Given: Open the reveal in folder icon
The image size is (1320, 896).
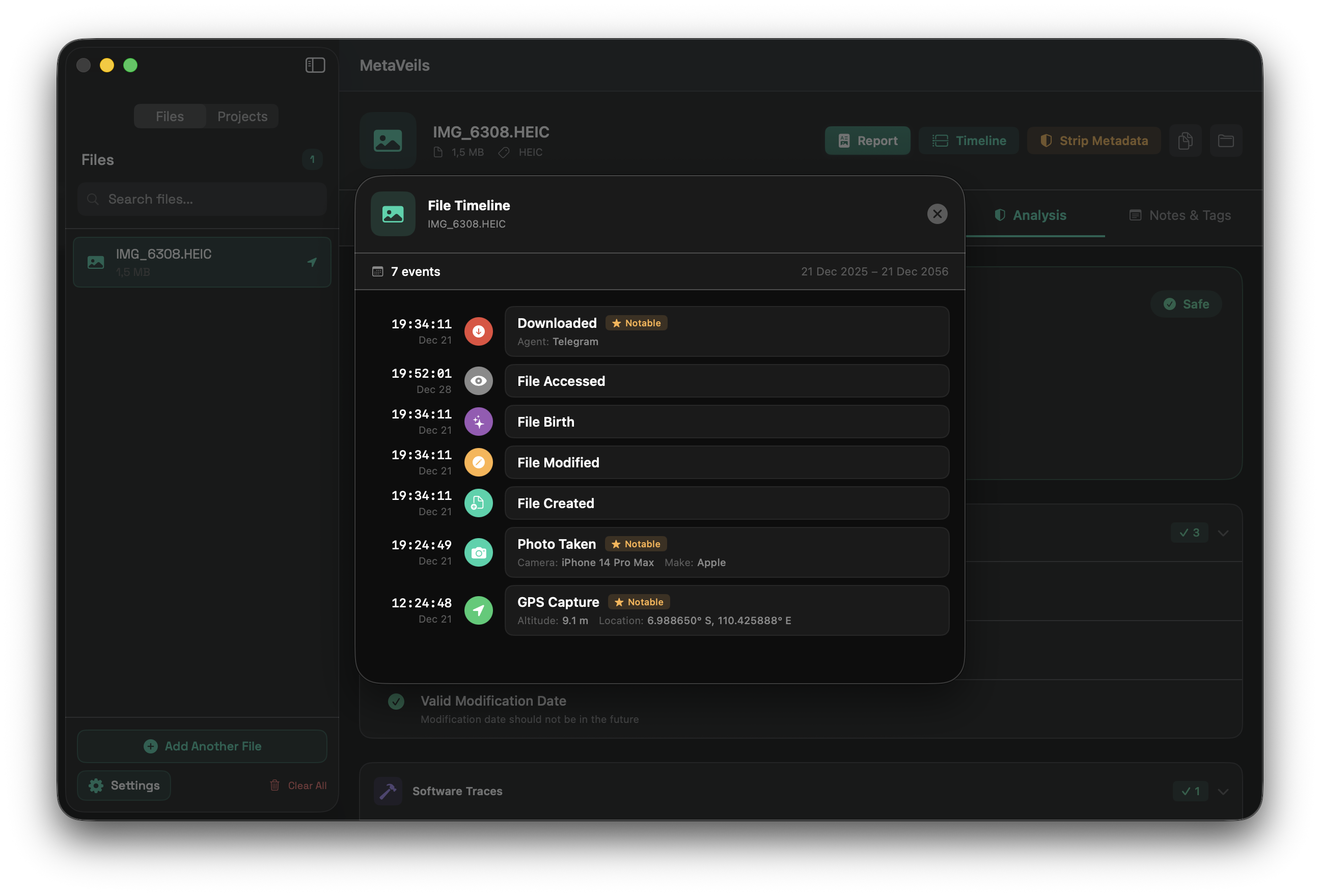Looking at the screenshot, I should pos(1226,141).
